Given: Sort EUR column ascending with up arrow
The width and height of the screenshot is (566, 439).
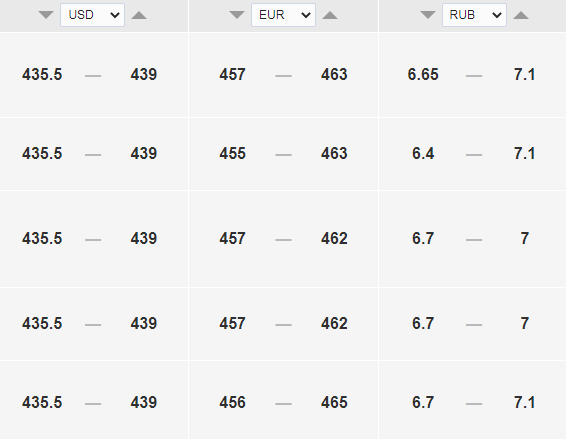Looking at the screenshot, I should coord(330,15).
